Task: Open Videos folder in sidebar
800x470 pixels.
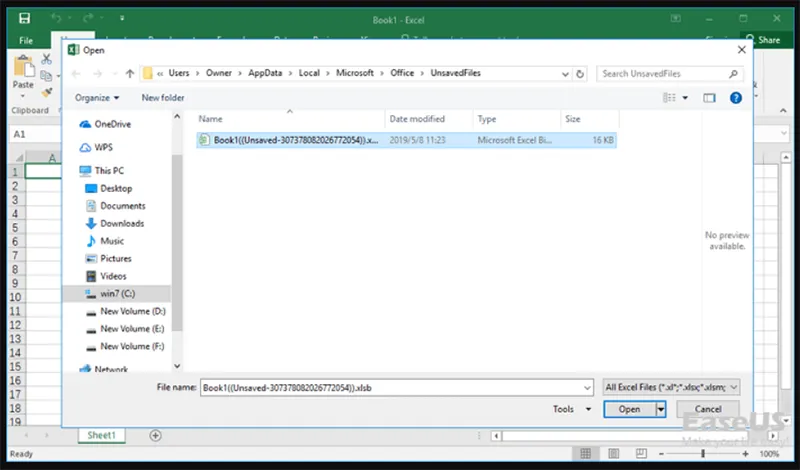Action: click(106, 276)
